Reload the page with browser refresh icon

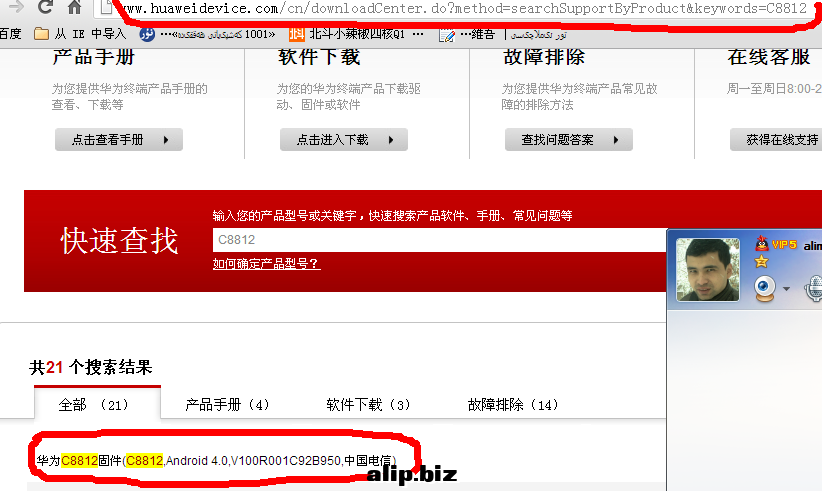tap(46, 7)
